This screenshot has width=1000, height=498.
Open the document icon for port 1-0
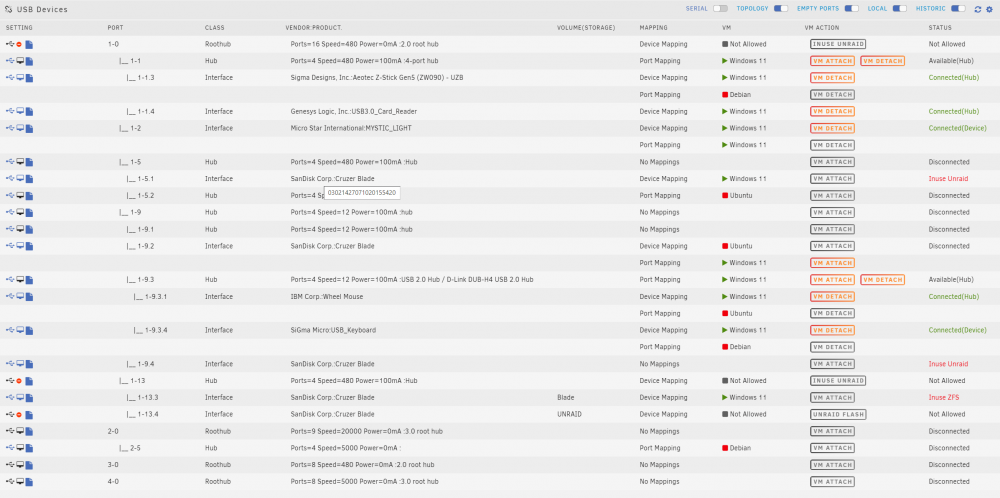coord(29,45)
